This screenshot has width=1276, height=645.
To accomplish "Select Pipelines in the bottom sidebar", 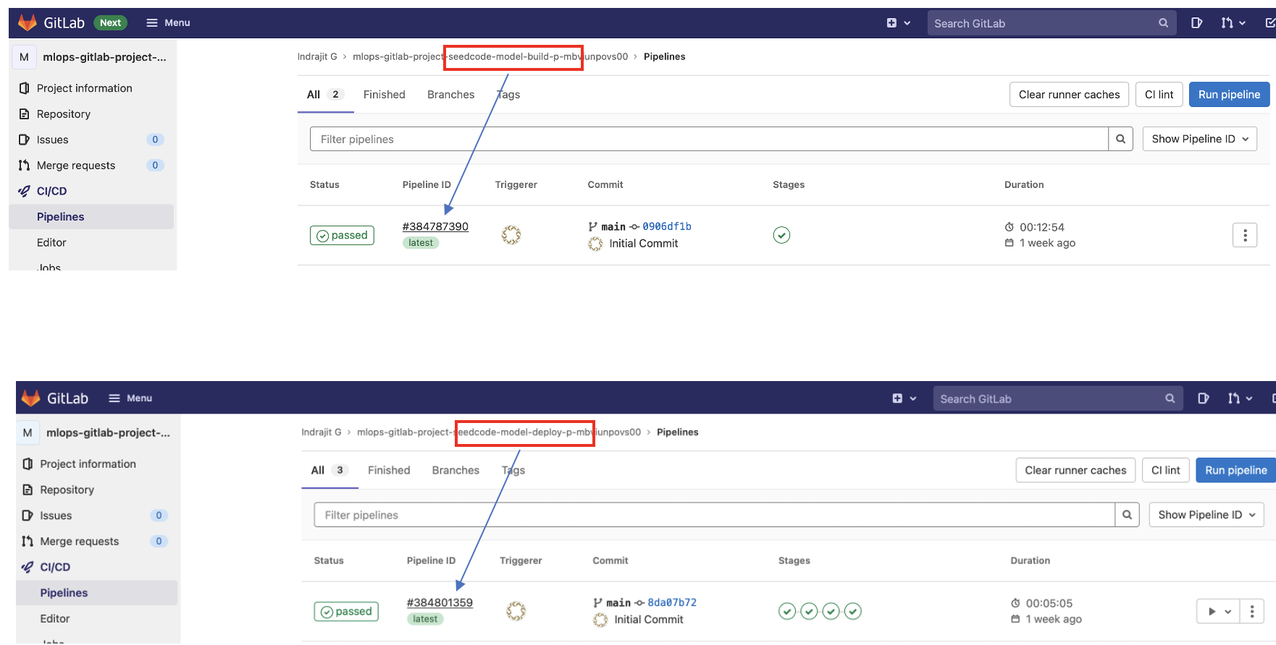I will point(64,593).
